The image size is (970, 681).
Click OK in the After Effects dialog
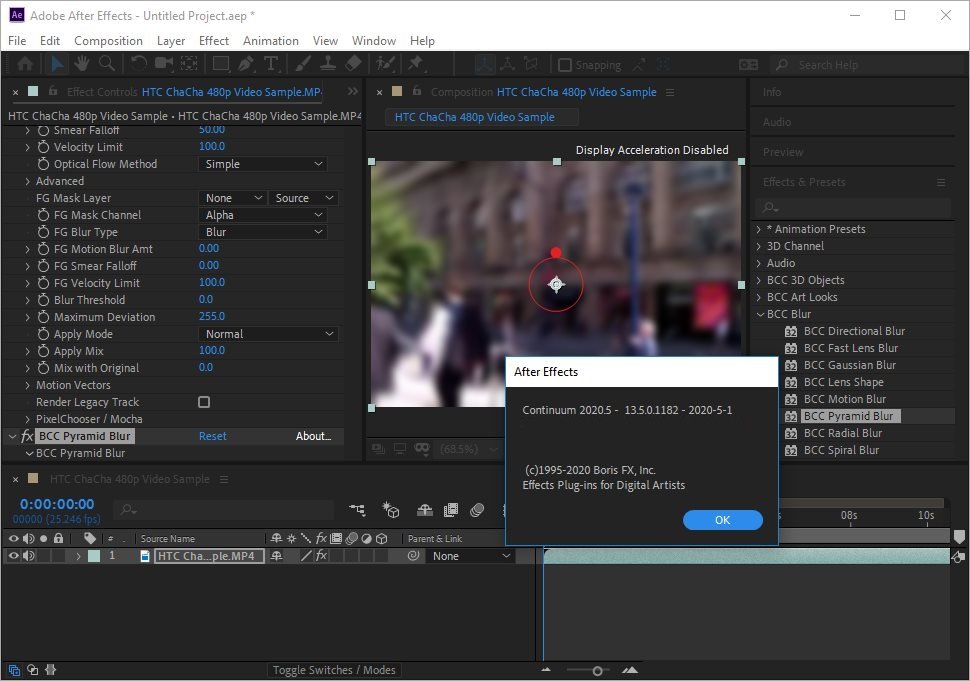coord(722,520)
